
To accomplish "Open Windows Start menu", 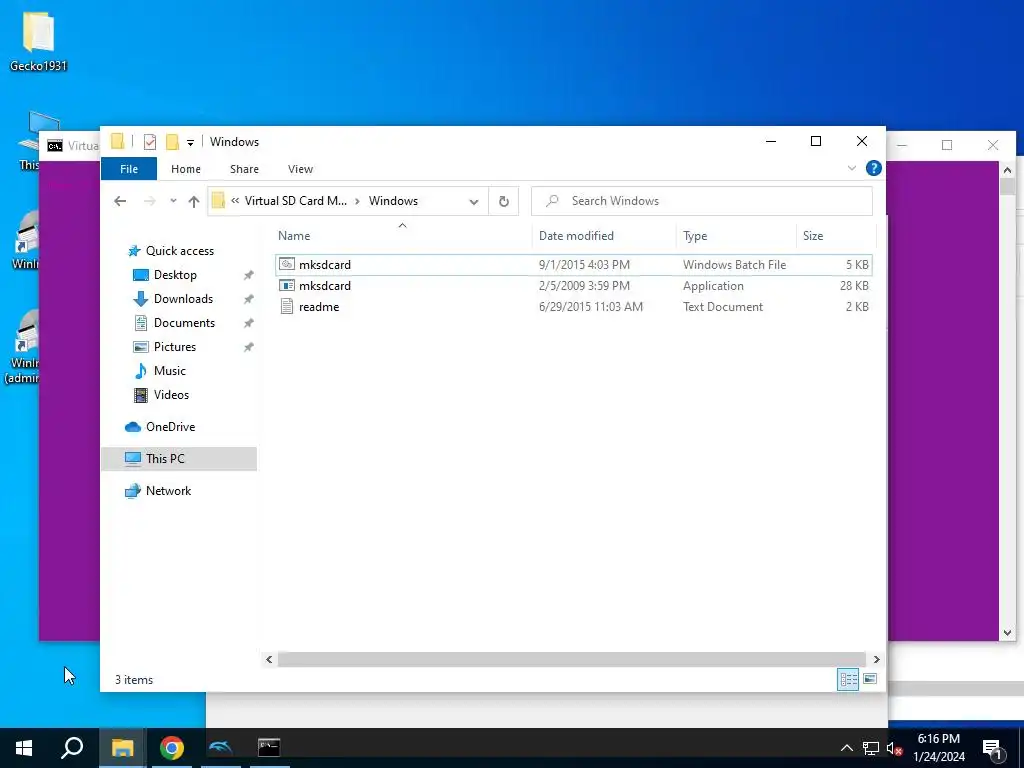I will tap(24, 748).
